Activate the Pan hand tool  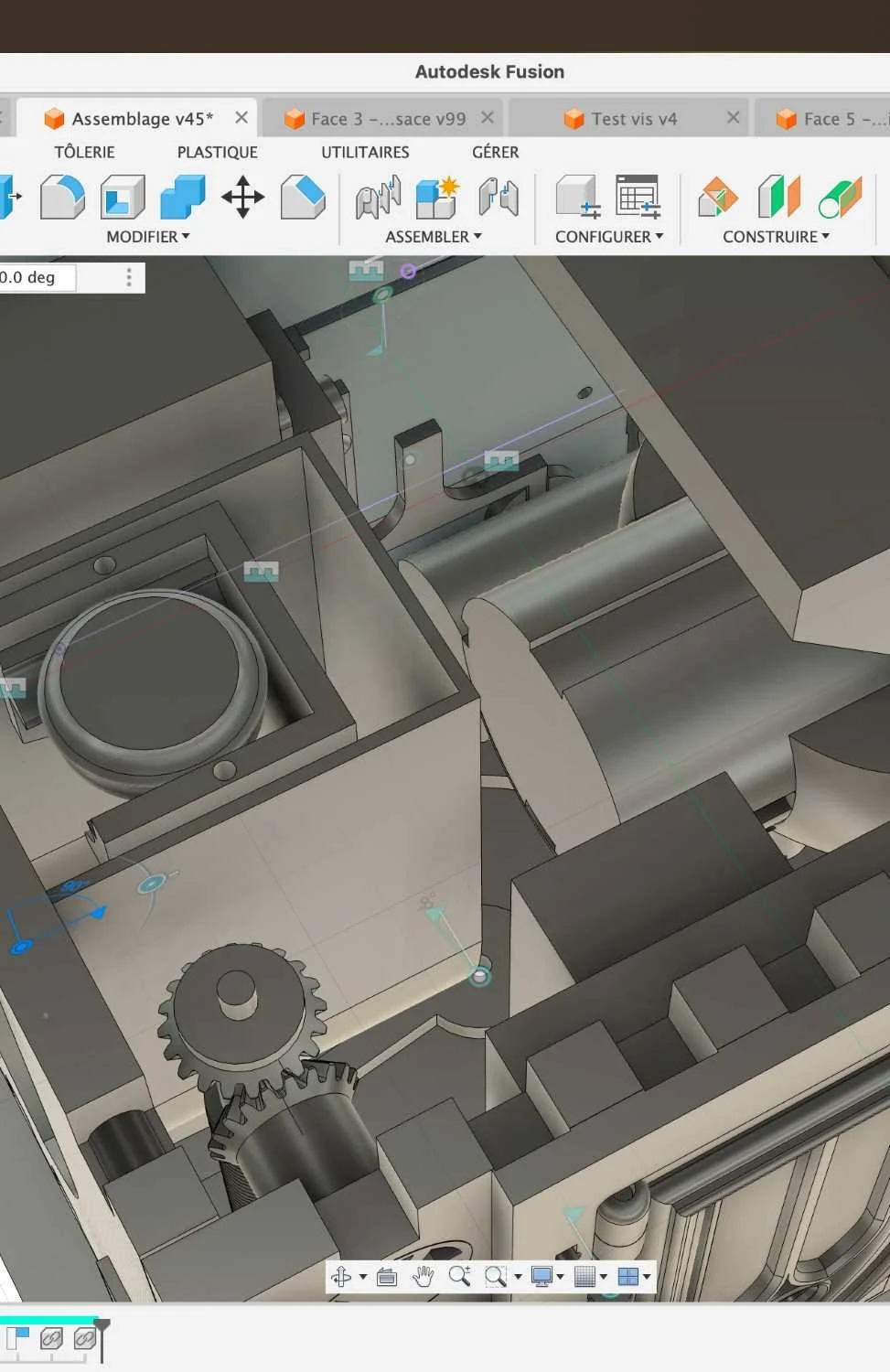click(x=423, y=1276)
